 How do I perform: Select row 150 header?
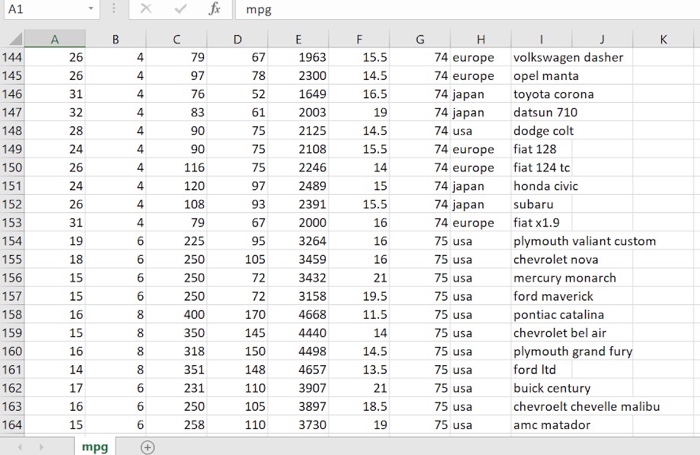[12, 167]
